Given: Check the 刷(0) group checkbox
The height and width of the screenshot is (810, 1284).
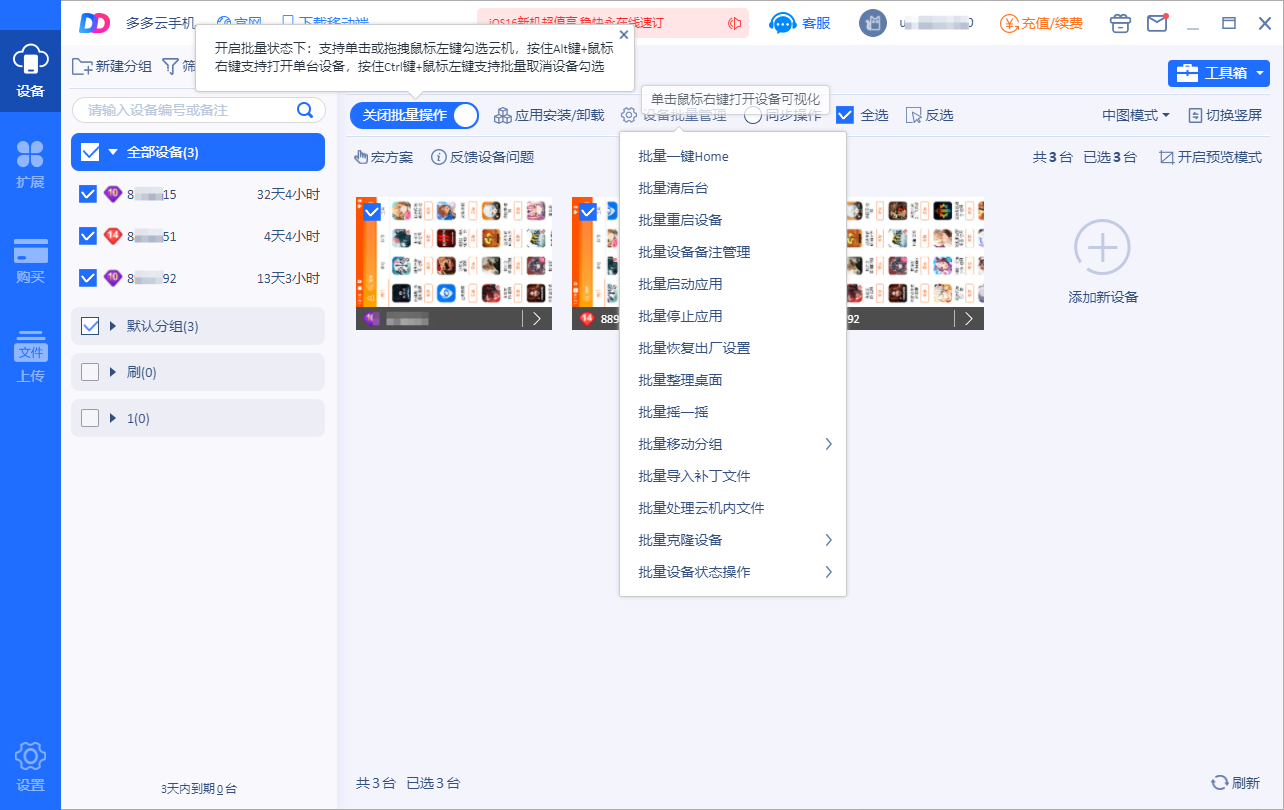Looking at the screenshot, I should [x=90, y=372].
